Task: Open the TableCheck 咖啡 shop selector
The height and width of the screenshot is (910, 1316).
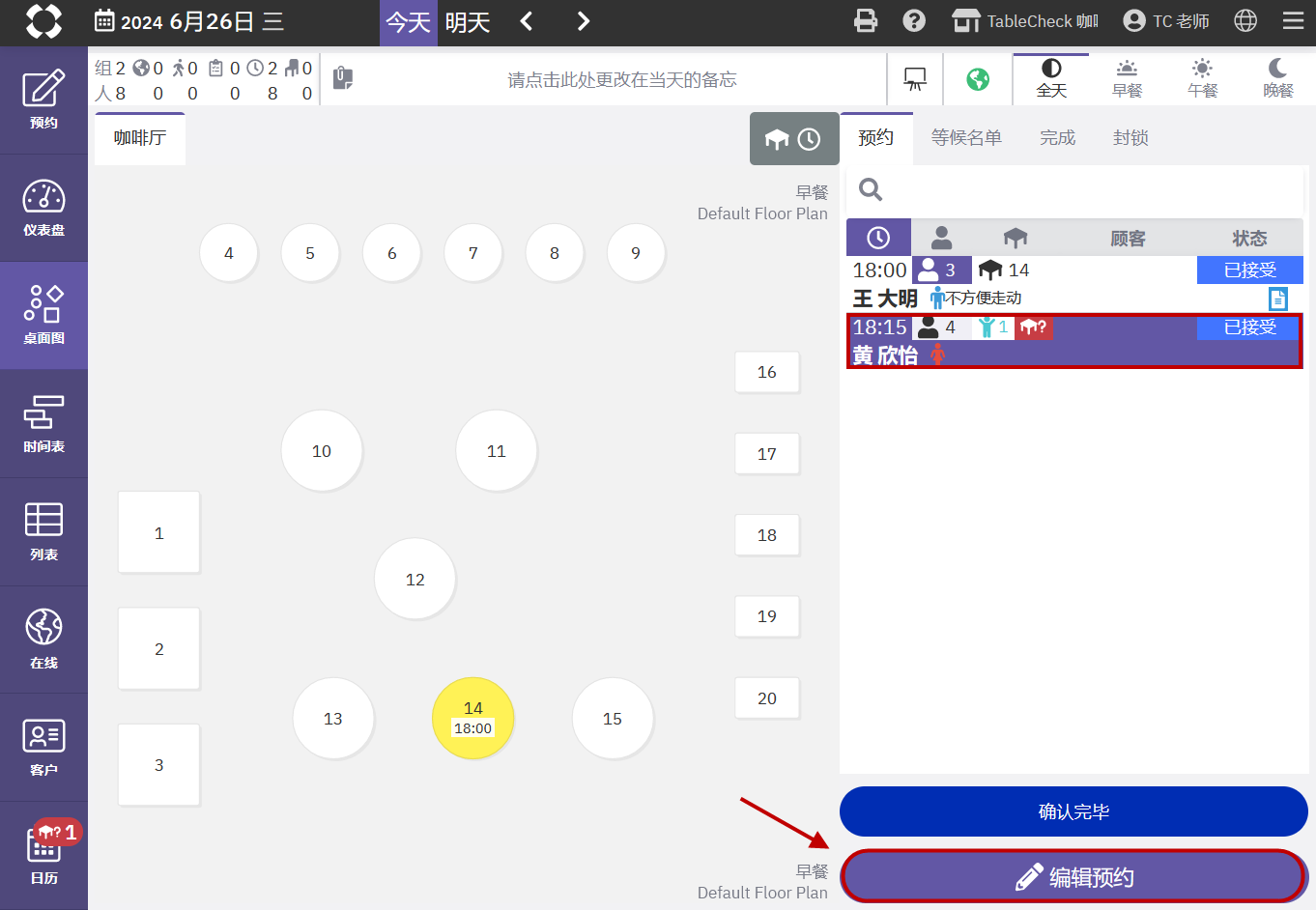Action: pos(1024,21)
